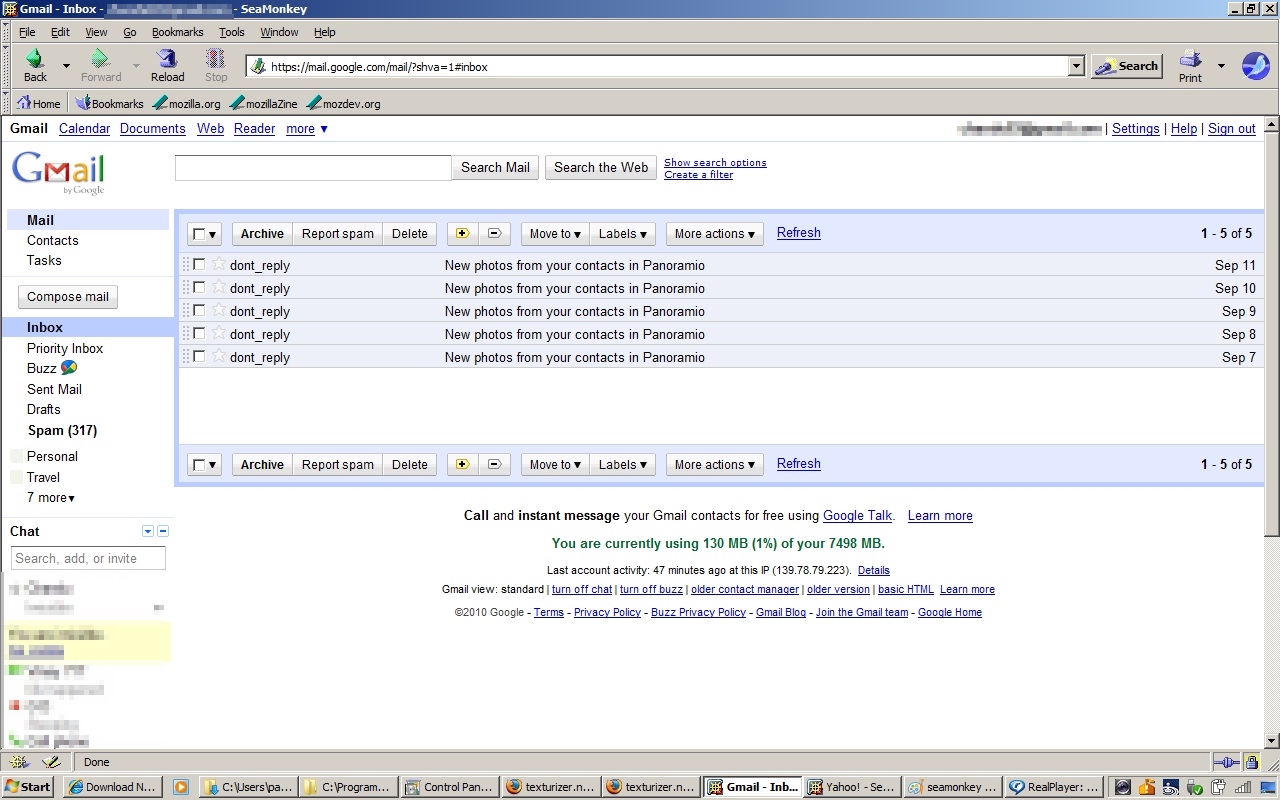The width and height of the screenshot is (1280, 800).
Task: Click the chat Search, add, or invite field
Action: (x=87, y=558)
